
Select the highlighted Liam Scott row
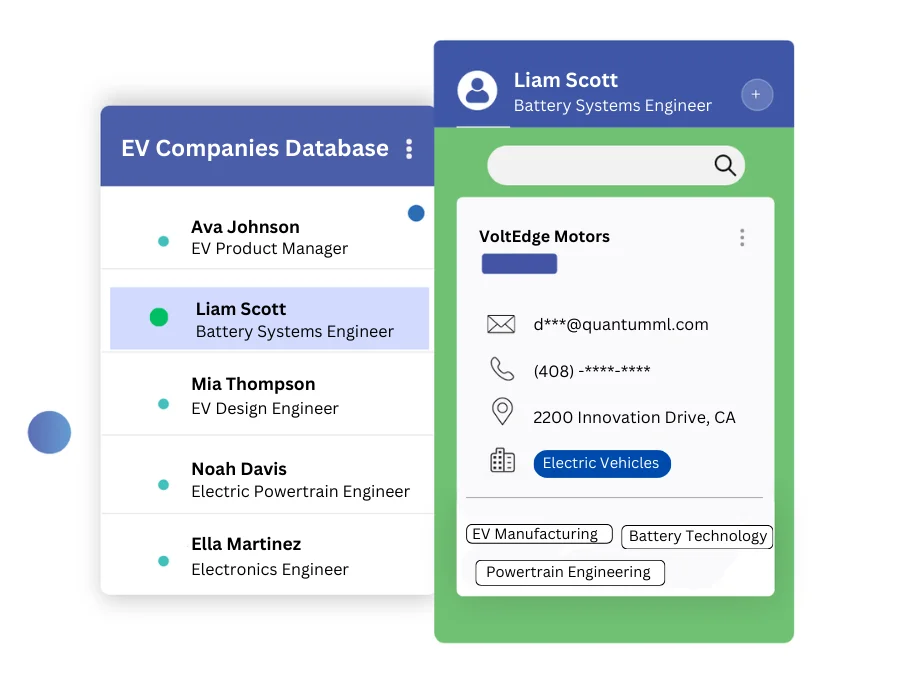(269, 319)
